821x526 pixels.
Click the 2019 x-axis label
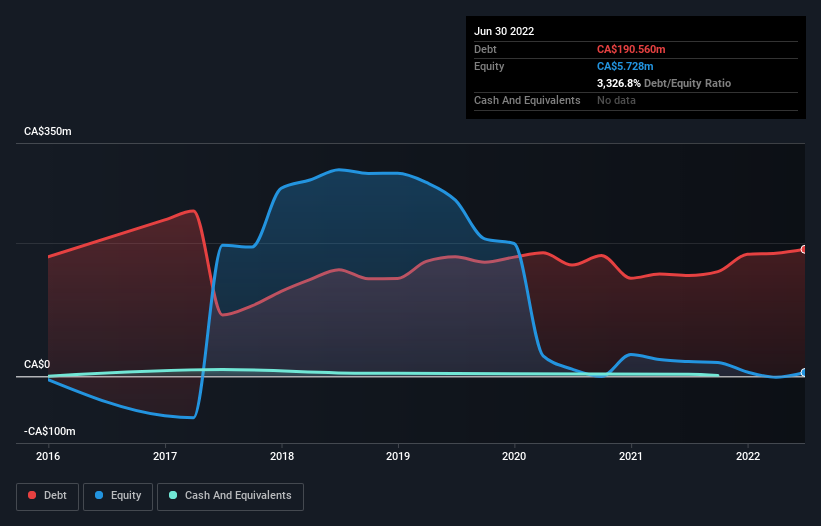[398, 456]
